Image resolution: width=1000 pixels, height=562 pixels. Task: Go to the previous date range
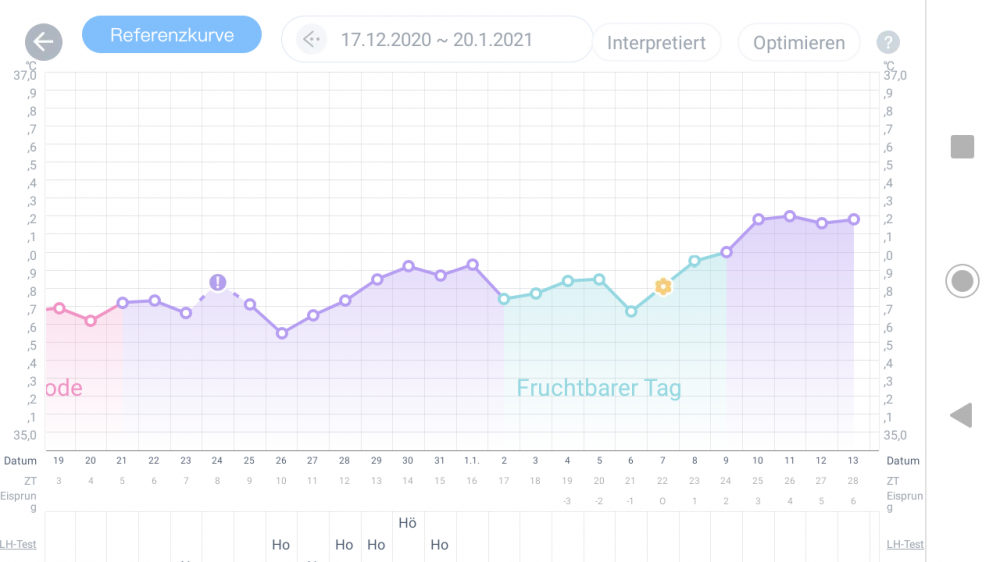point(311,40)
